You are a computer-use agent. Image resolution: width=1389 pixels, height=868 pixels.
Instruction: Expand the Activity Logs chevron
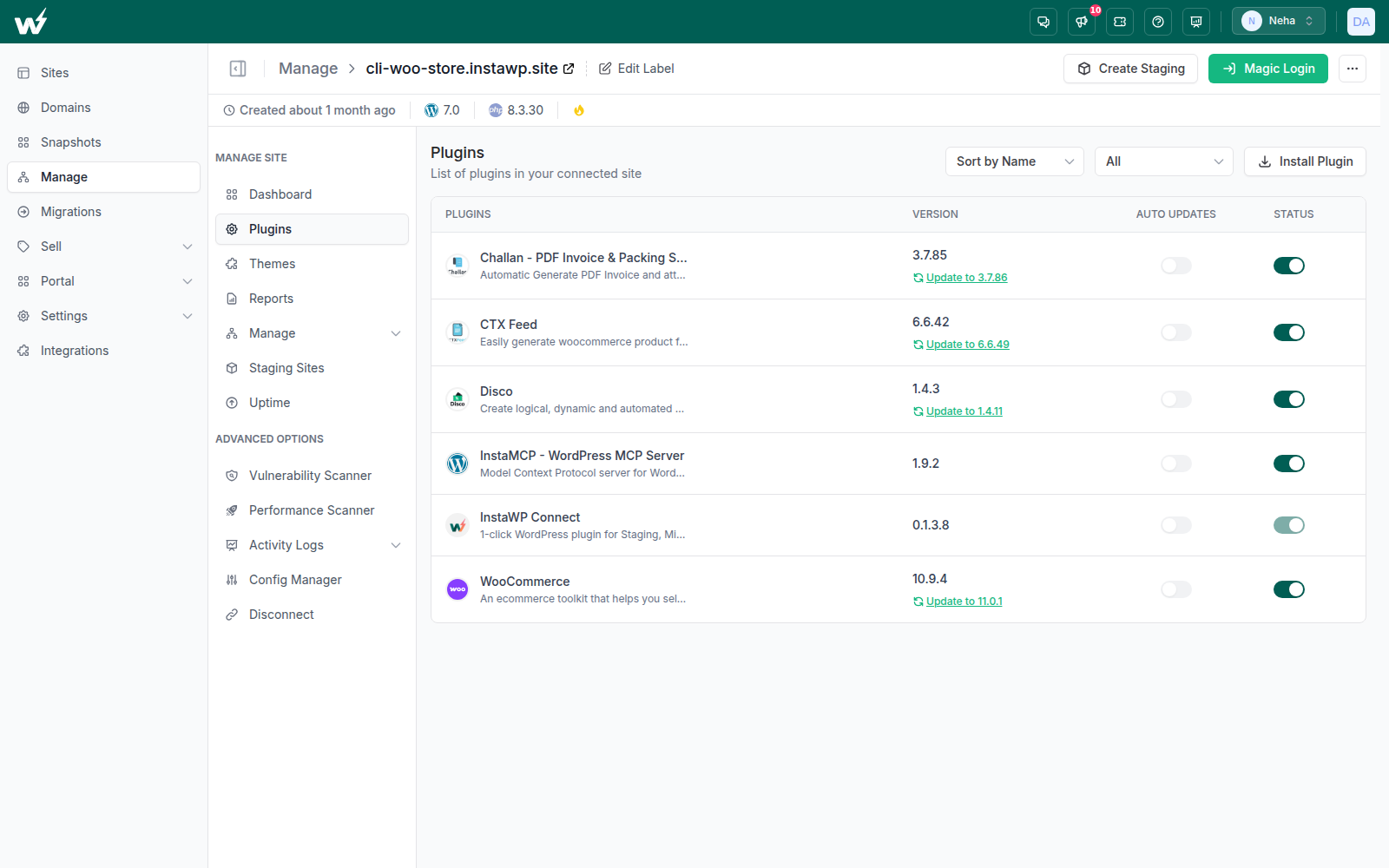pos(396,545)
